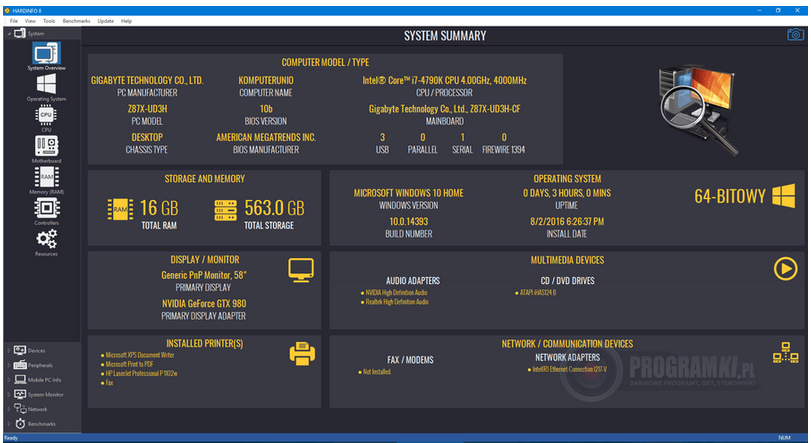Click the computer magnifier illustration
Screen dimensions: 811x443
coord(697,110)
